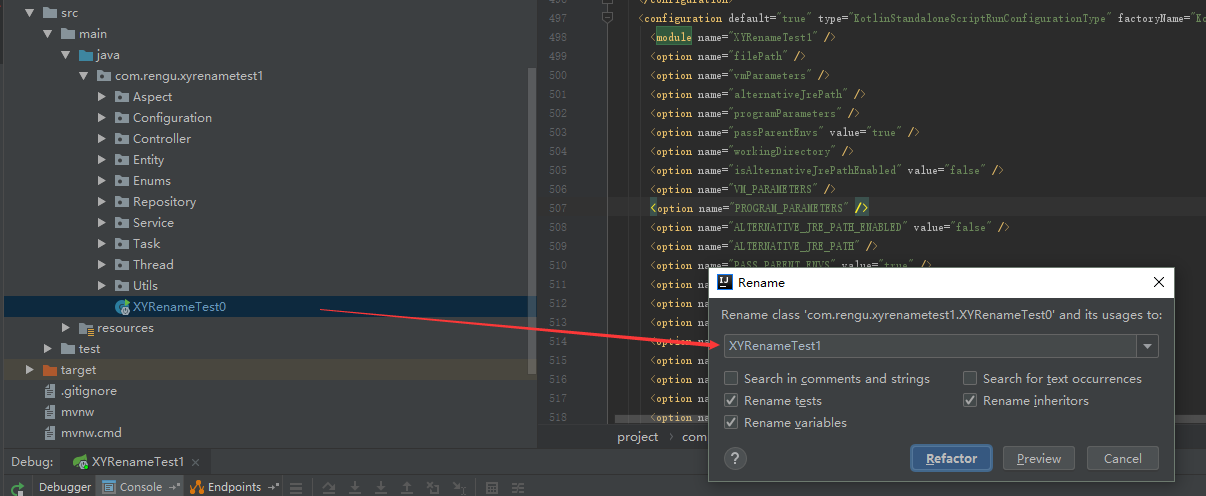Click the Run to Cursor debug icon
Viewport: 1206px width, 496px height.
pos(461,488)
